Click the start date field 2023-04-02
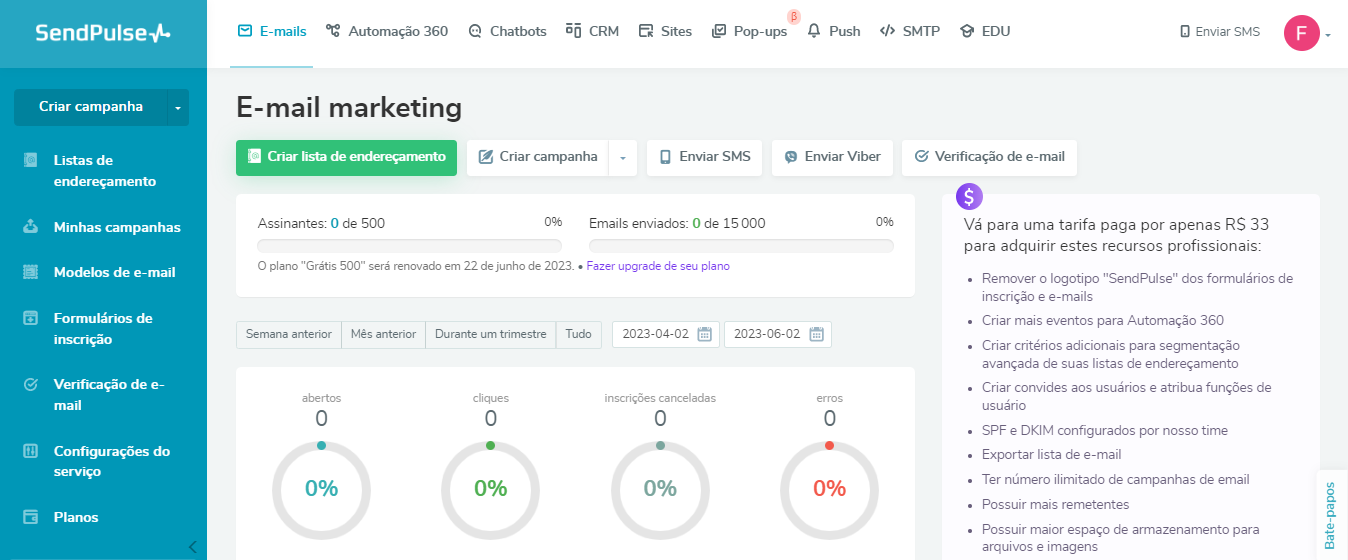The image size is (1348, 560). (x=666, y=334)
